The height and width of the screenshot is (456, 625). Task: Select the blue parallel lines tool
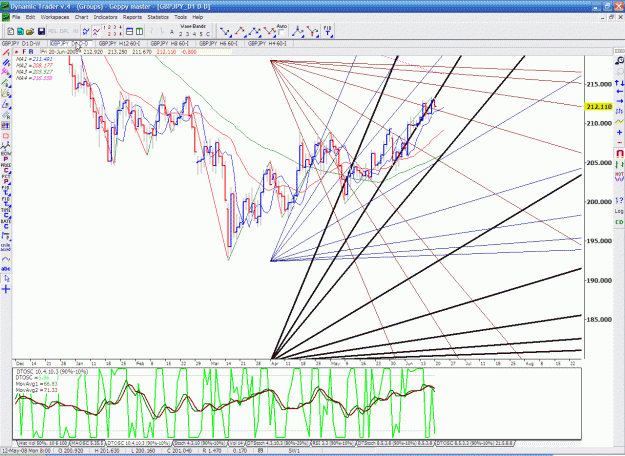point(6,63)
